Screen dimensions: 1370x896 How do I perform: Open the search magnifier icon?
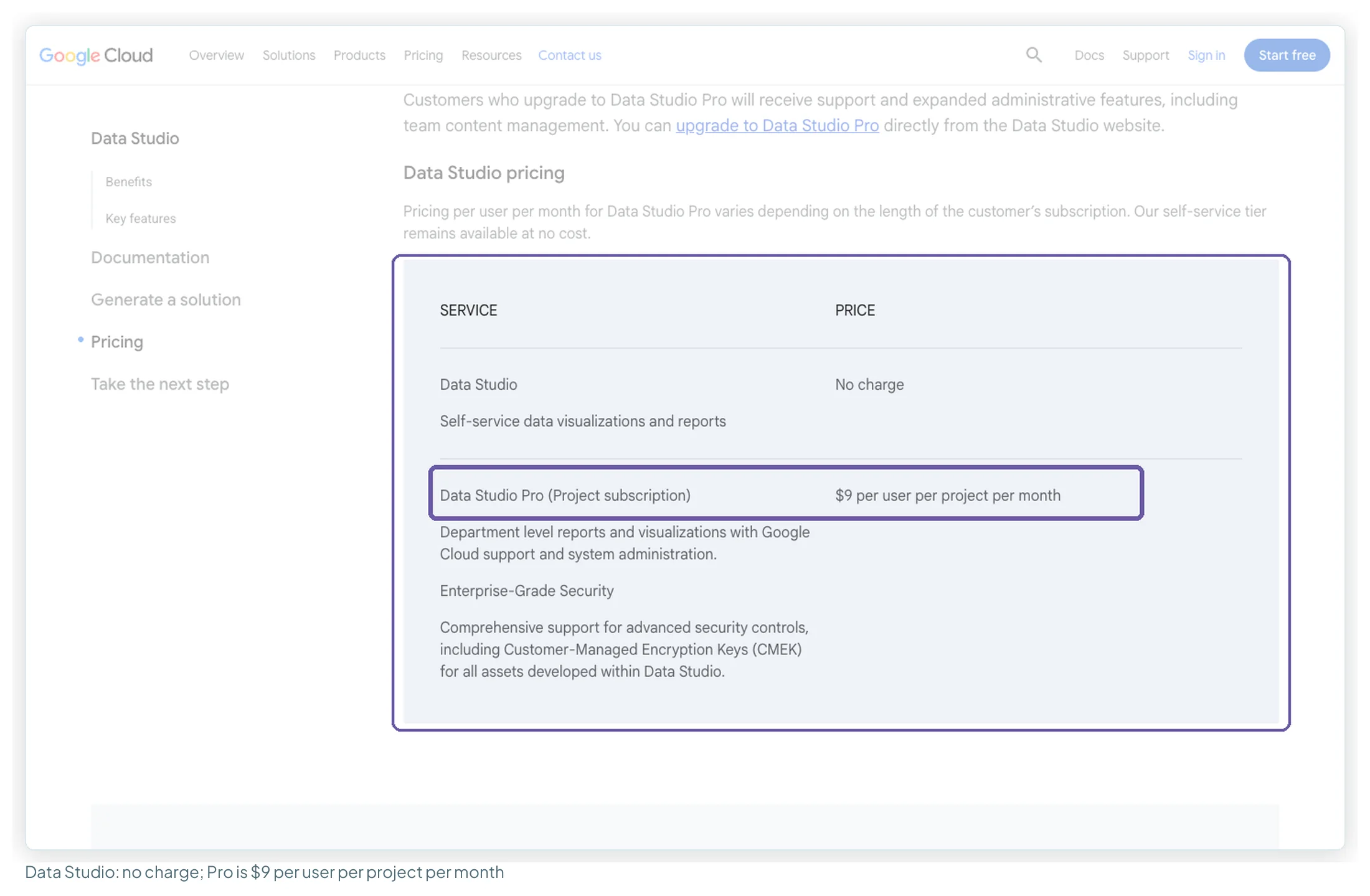[1034, 55]
